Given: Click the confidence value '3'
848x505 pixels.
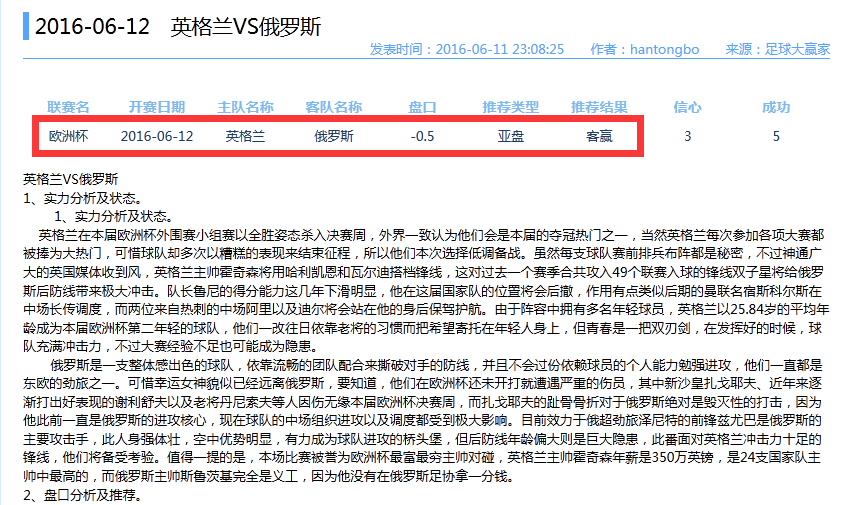Looking at the screenshot, I should (687, 136).
